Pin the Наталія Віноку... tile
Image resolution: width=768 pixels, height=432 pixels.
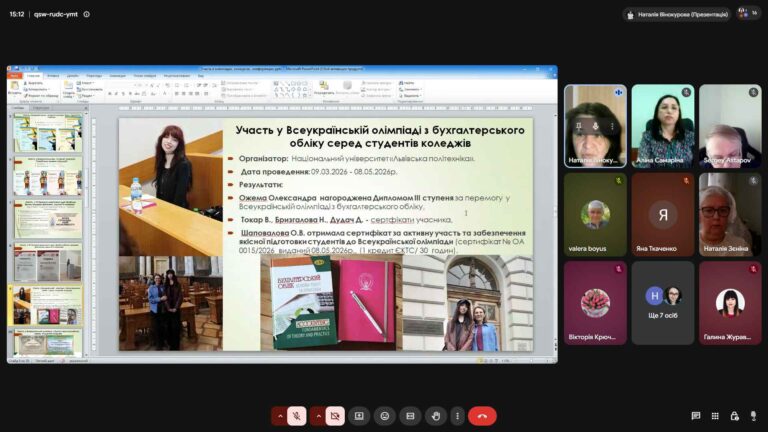(579, 126)
